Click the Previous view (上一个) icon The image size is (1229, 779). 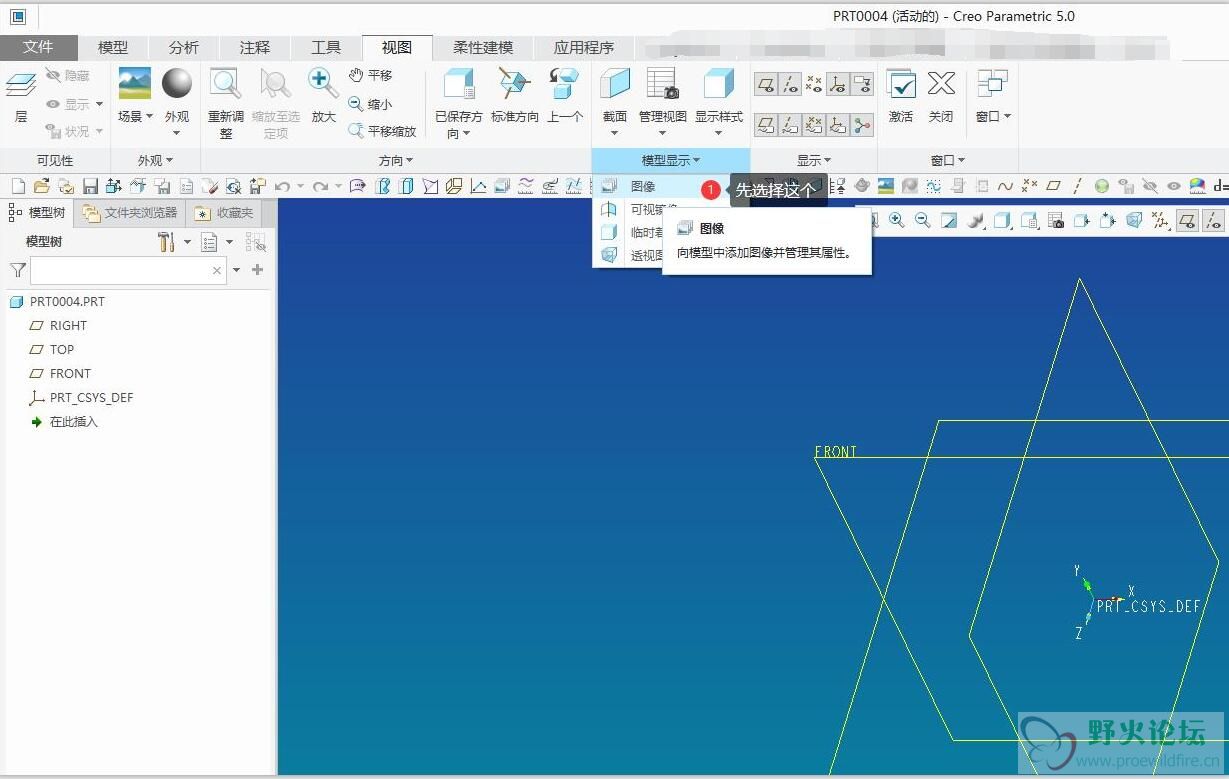click(565, 84)
